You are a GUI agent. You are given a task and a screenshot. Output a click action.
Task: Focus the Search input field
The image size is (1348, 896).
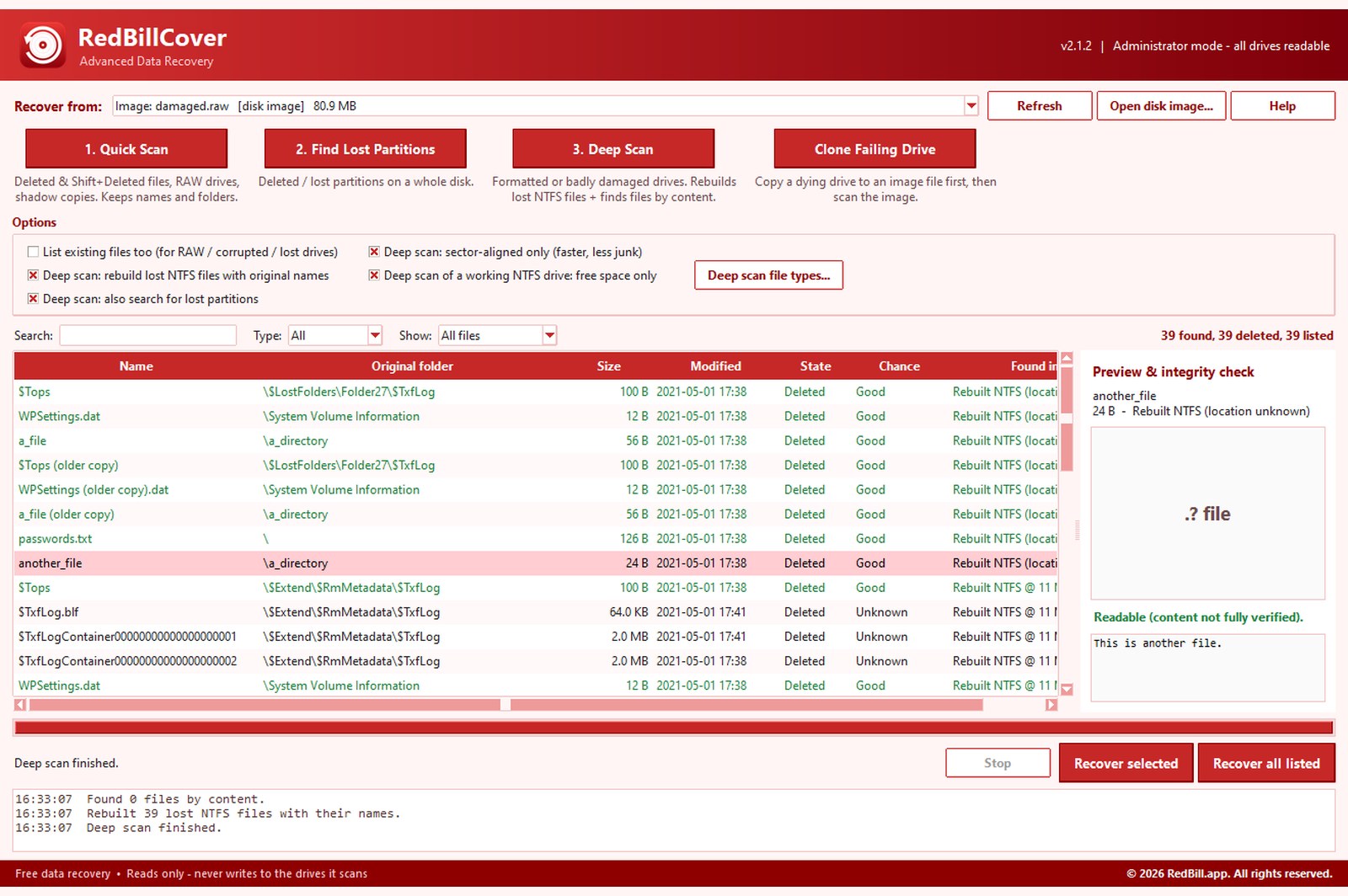point(148,335)
